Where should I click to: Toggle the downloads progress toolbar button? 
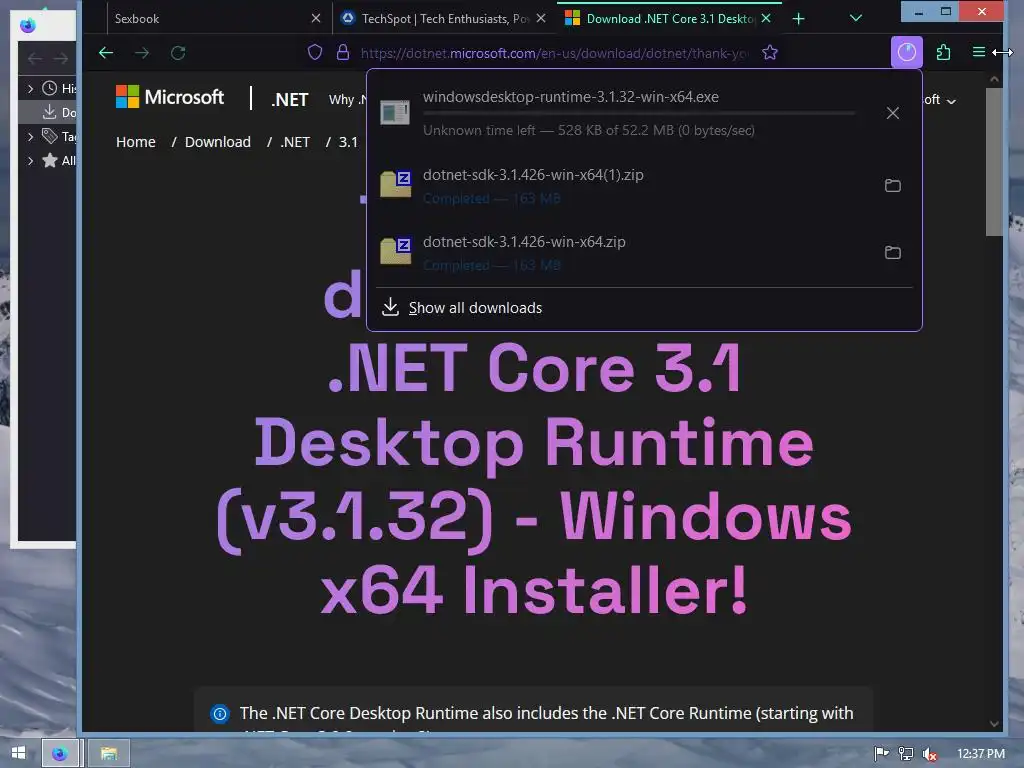pos(906,52)
